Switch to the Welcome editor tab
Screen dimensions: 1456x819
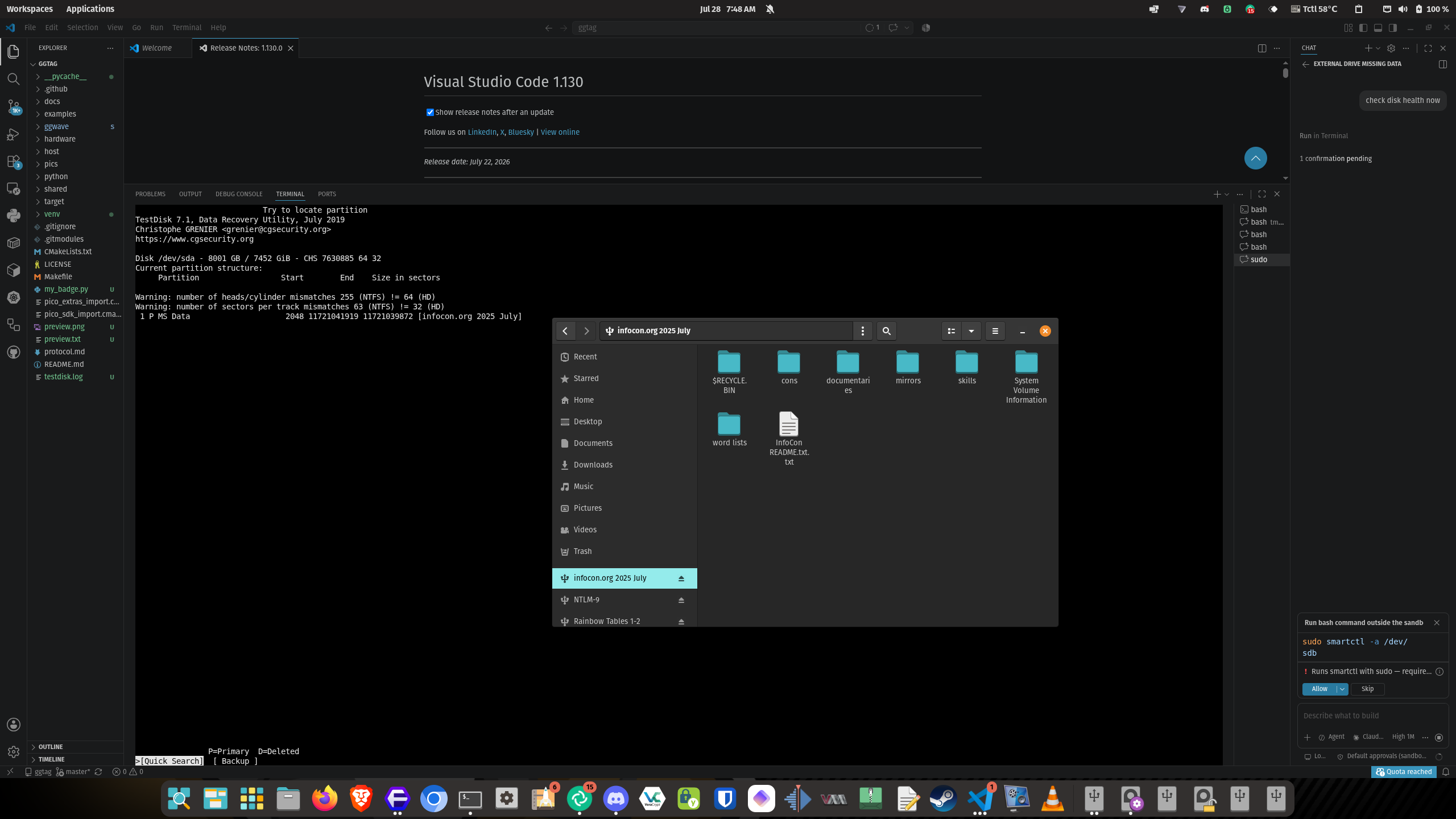[156, 48]
